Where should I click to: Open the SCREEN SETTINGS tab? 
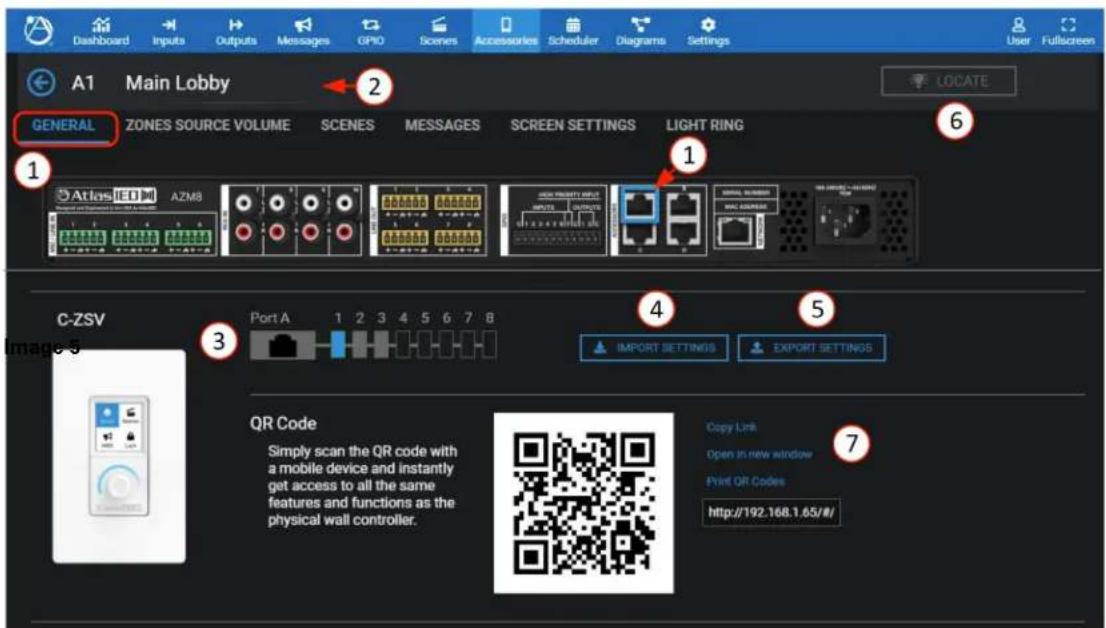573,126
